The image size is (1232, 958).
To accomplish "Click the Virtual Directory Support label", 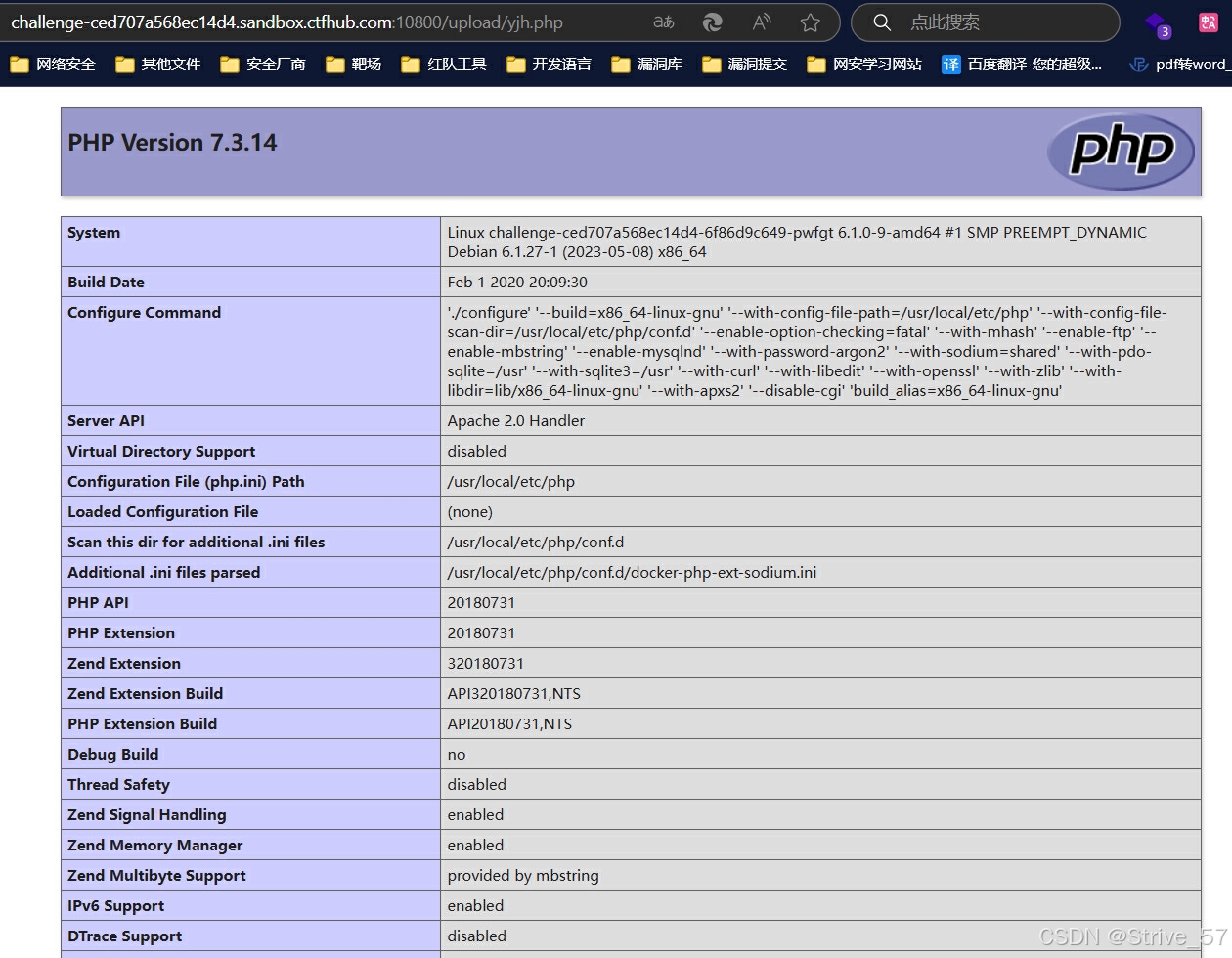I will pyautogui.click(x=161, y=452).
